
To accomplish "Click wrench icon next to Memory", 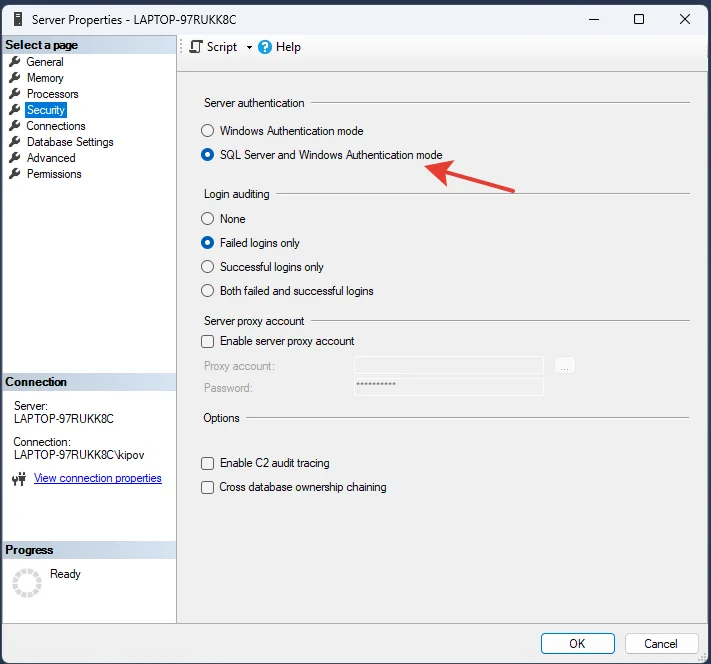I will [15, 78].
